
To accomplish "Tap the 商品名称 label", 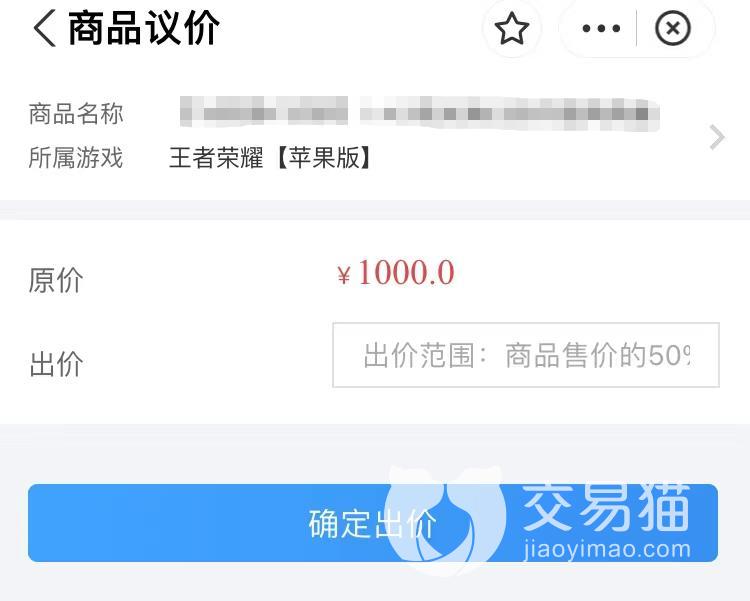I will point(76,113).
